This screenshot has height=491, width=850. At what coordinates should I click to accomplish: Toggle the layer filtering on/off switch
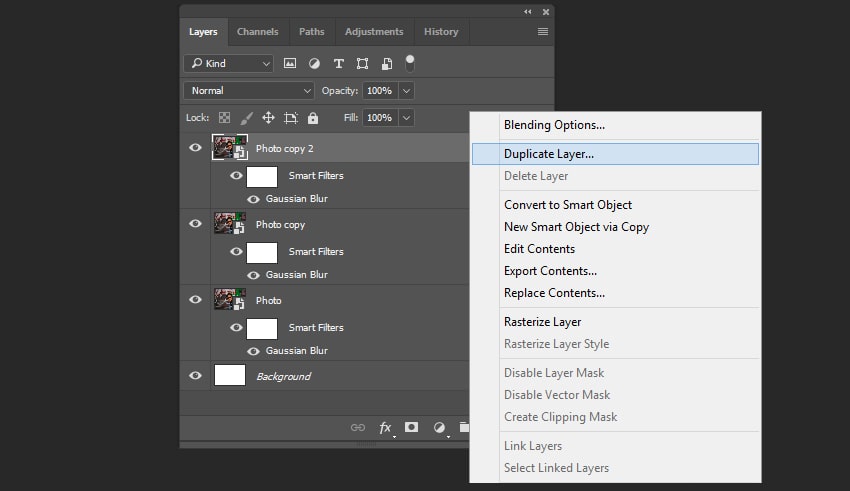coord(409,62)
